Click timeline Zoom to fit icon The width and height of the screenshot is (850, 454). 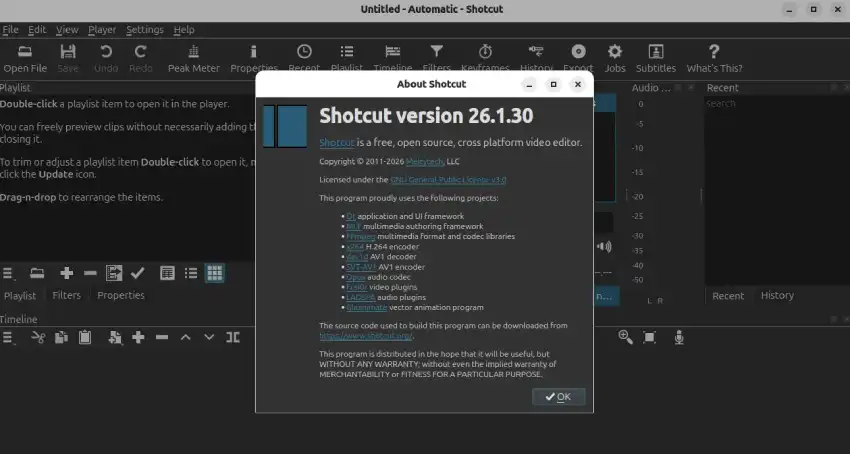(x=649, y=337)
